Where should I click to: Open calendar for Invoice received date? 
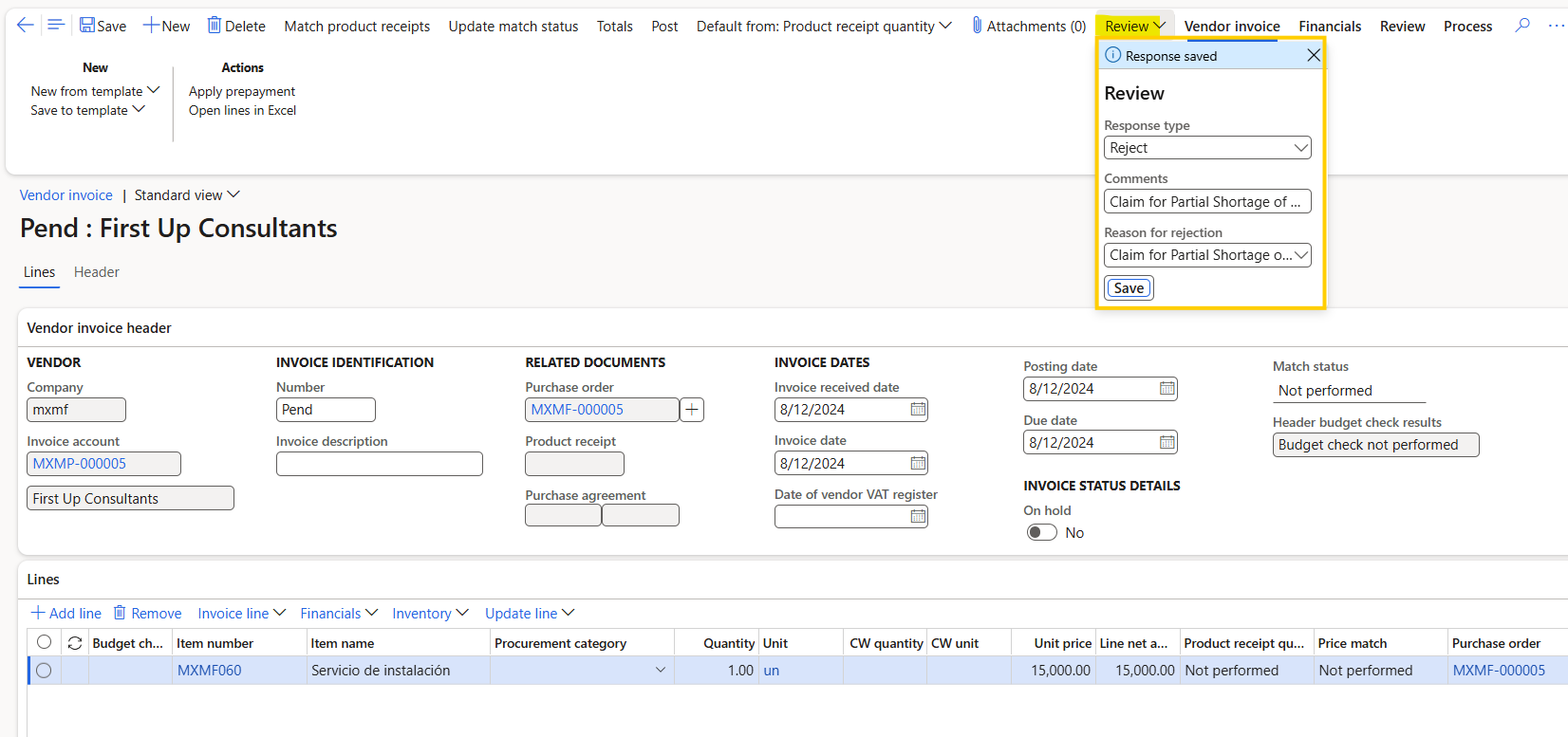(918, 410)
